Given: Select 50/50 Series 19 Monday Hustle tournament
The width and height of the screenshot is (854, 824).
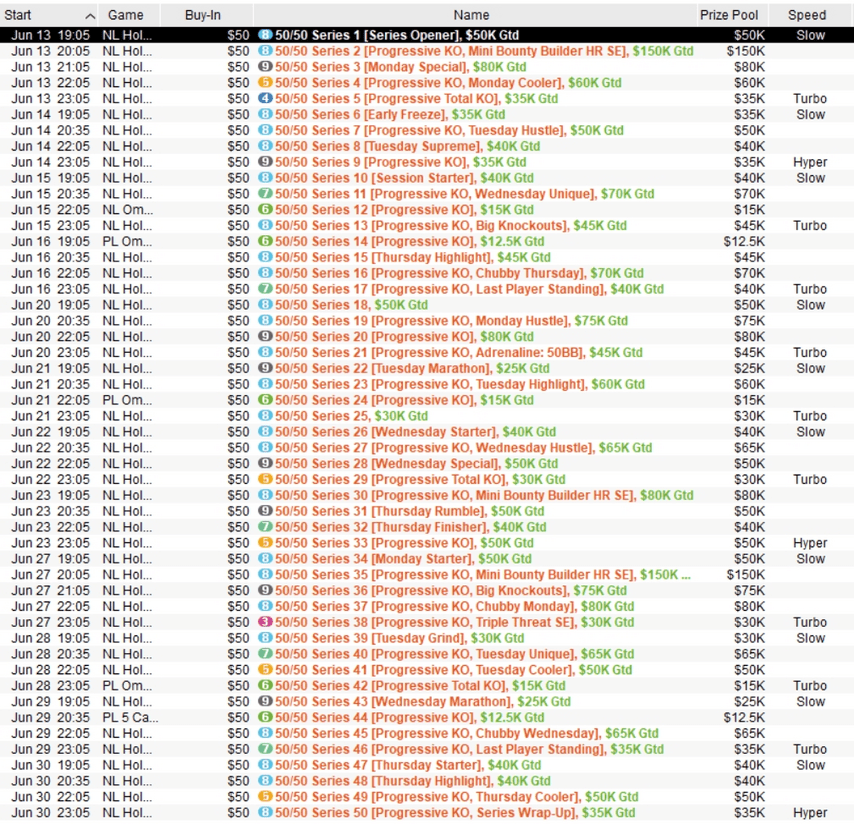Looking at the screenshot, I should (x=427, y=320).
